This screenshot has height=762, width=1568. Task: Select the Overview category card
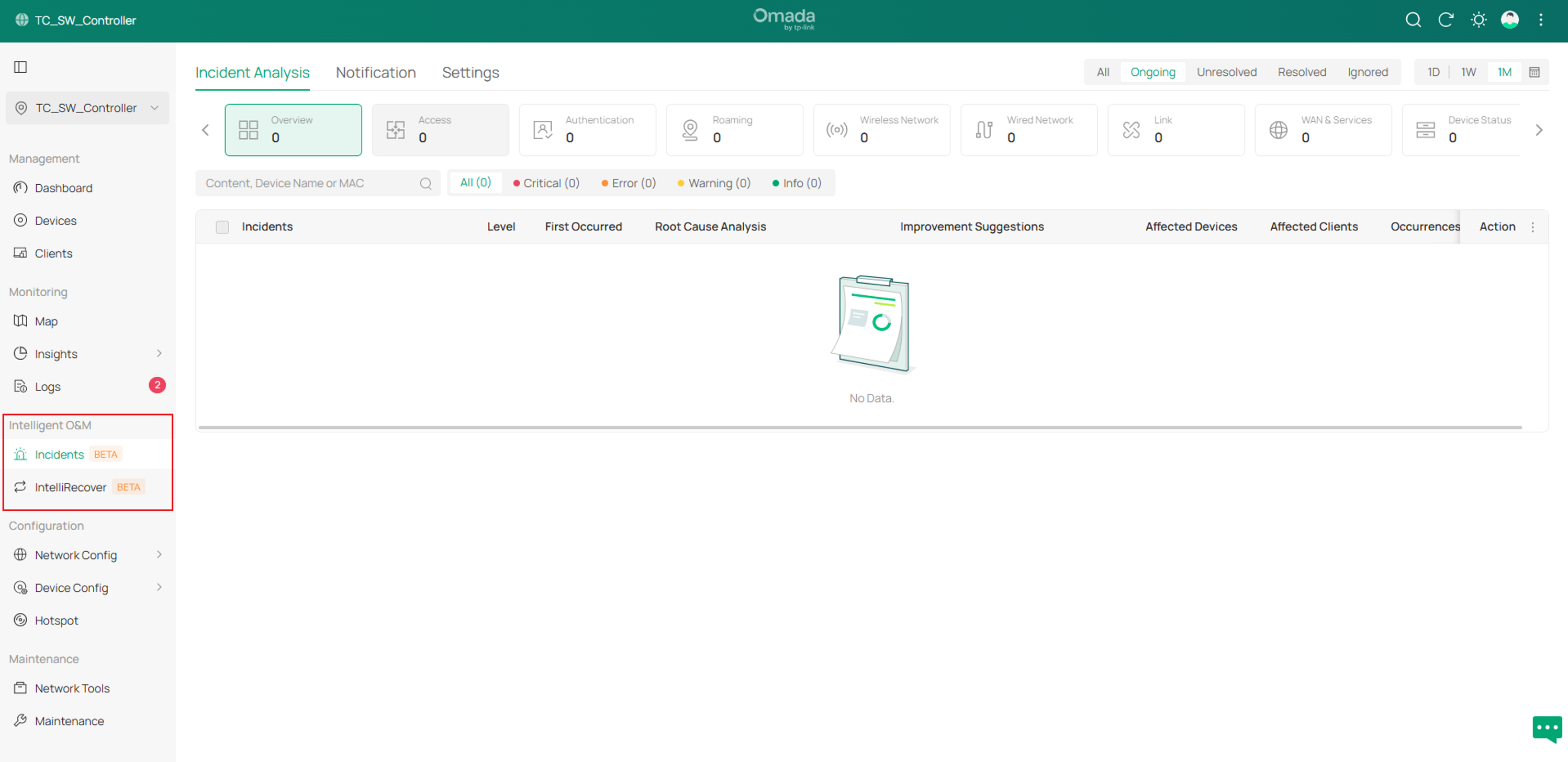point(293,130)
